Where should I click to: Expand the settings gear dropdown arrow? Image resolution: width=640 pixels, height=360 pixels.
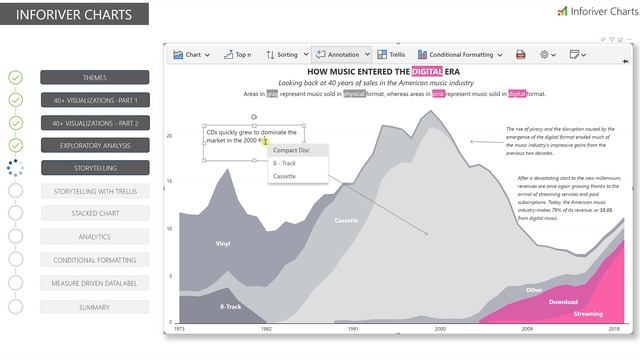[x=553, y=55]
